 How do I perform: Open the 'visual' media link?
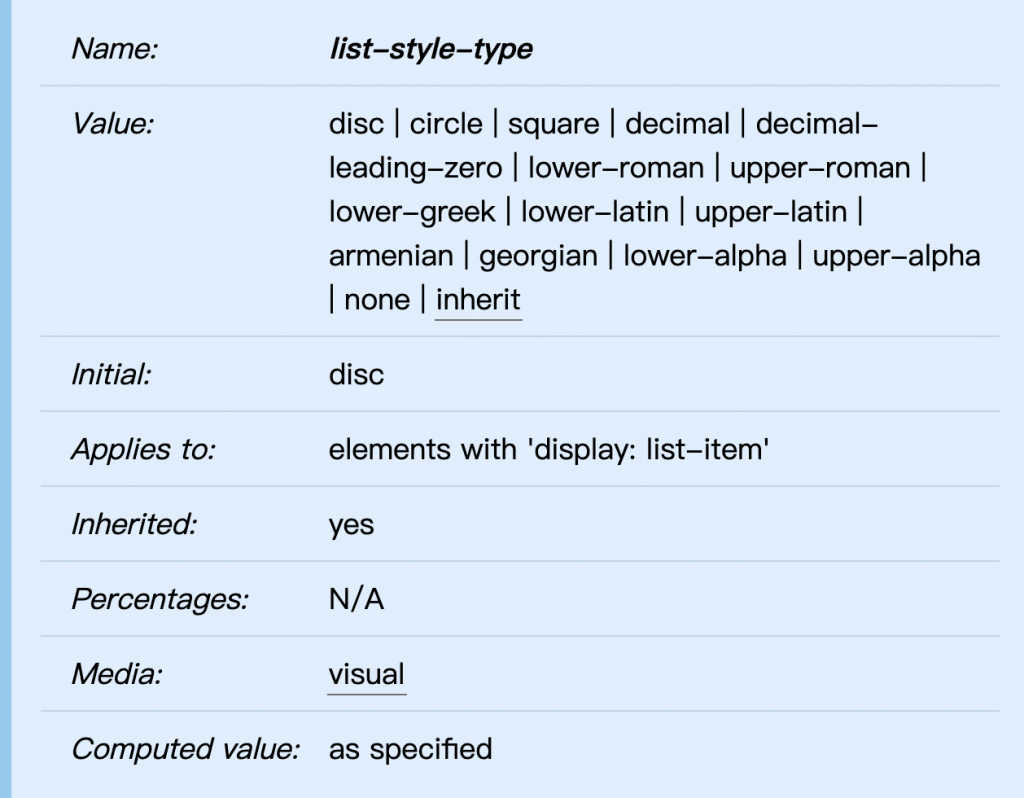[x=367, y=674]
